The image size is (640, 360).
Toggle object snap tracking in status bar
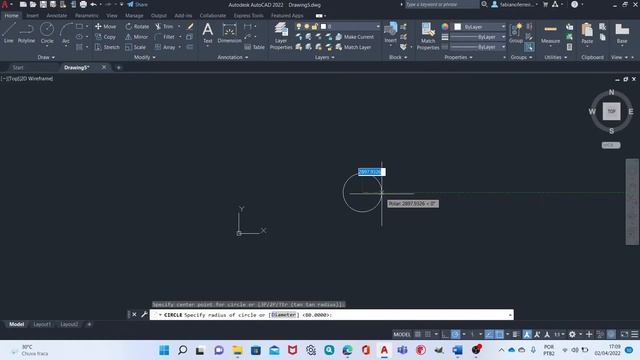489,334
